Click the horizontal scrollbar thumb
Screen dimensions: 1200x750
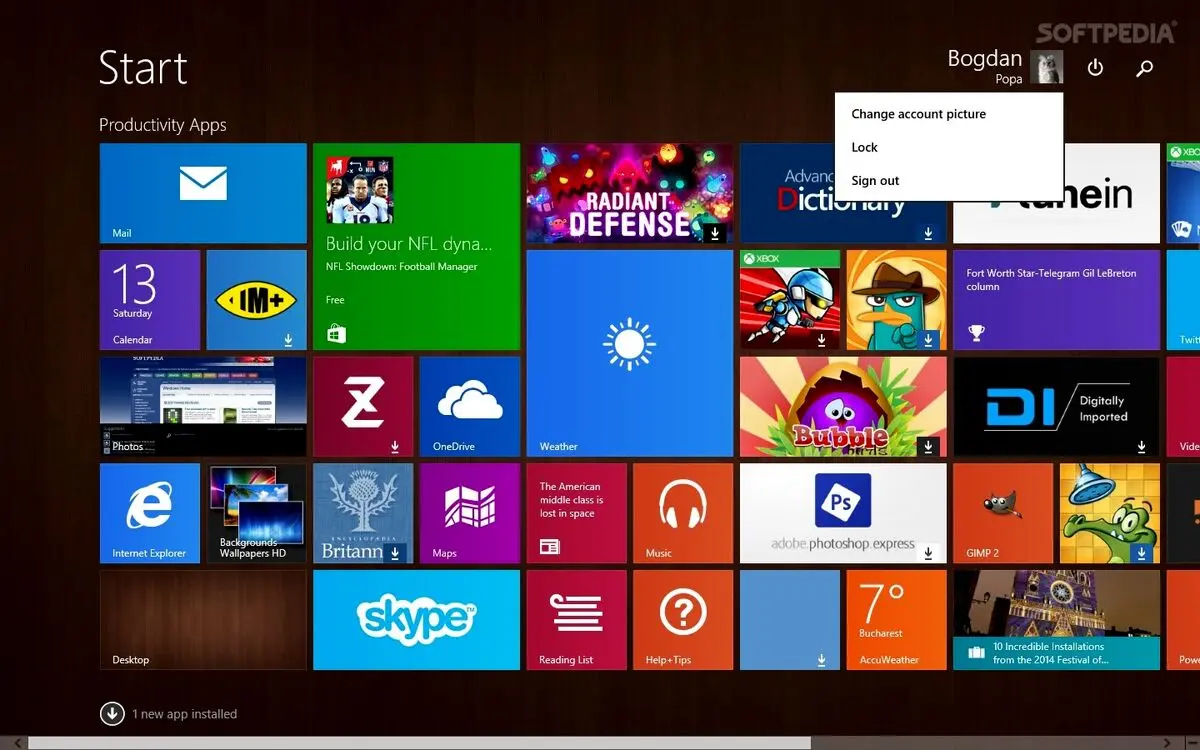420,743
